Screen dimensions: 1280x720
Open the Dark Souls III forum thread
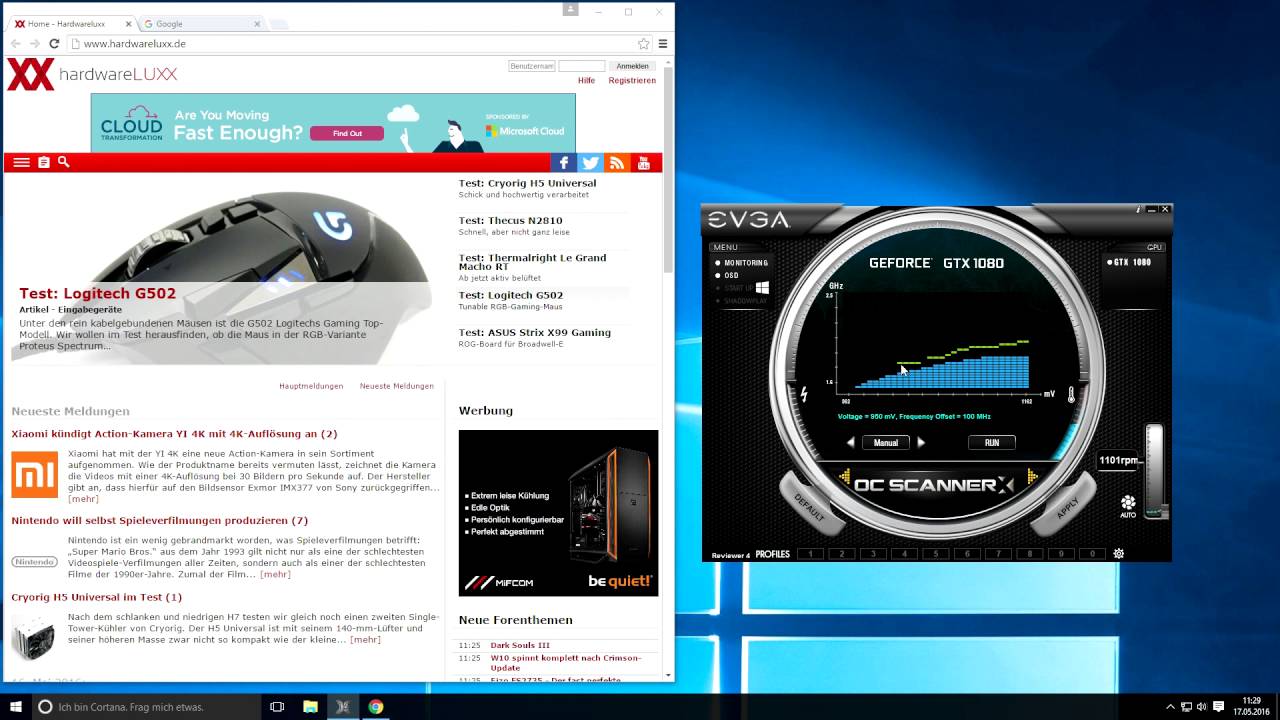520,645
